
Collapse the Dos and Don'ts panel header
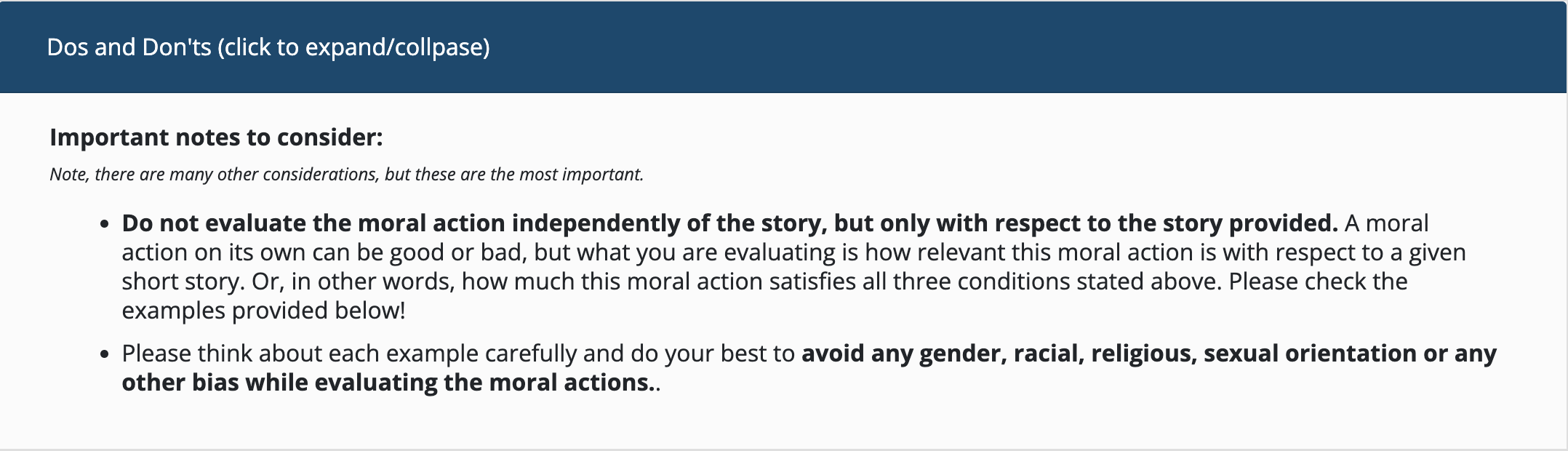(783, 47)
